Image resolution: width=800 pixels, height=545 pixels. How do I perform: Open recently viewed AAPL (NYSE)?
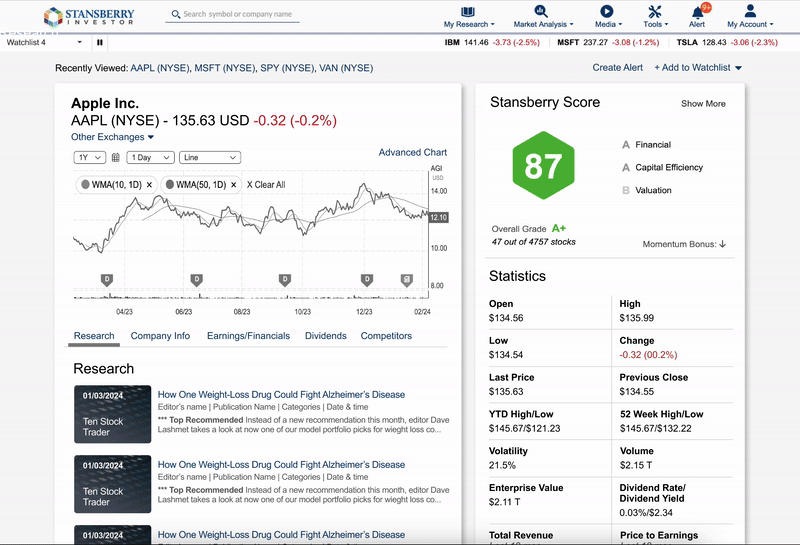(160, 68)
